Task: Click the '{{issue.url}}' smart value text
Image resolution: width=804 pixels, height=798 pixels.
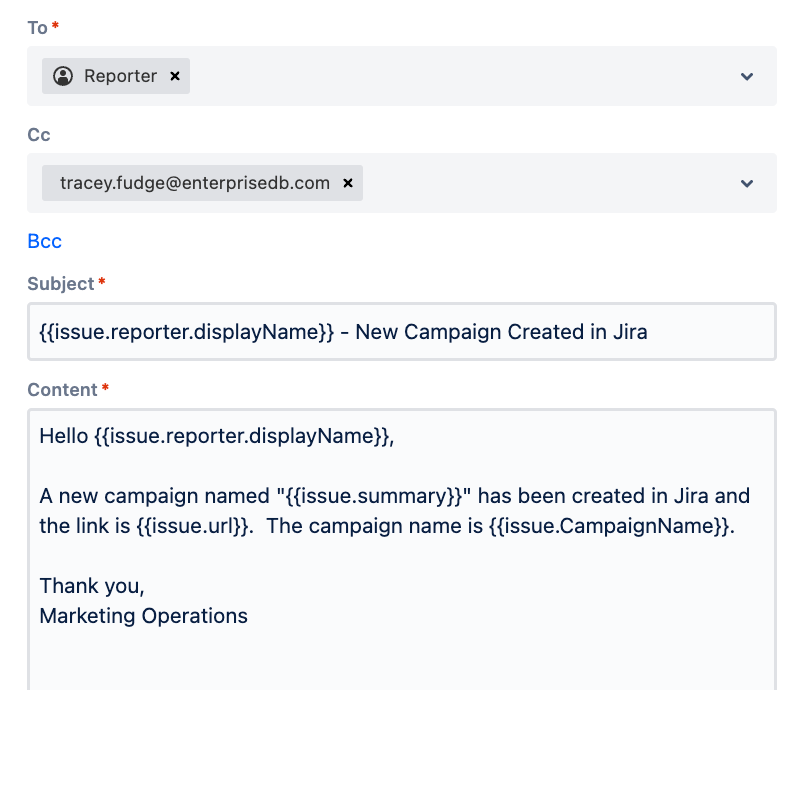Action: (x=192, y=526)
